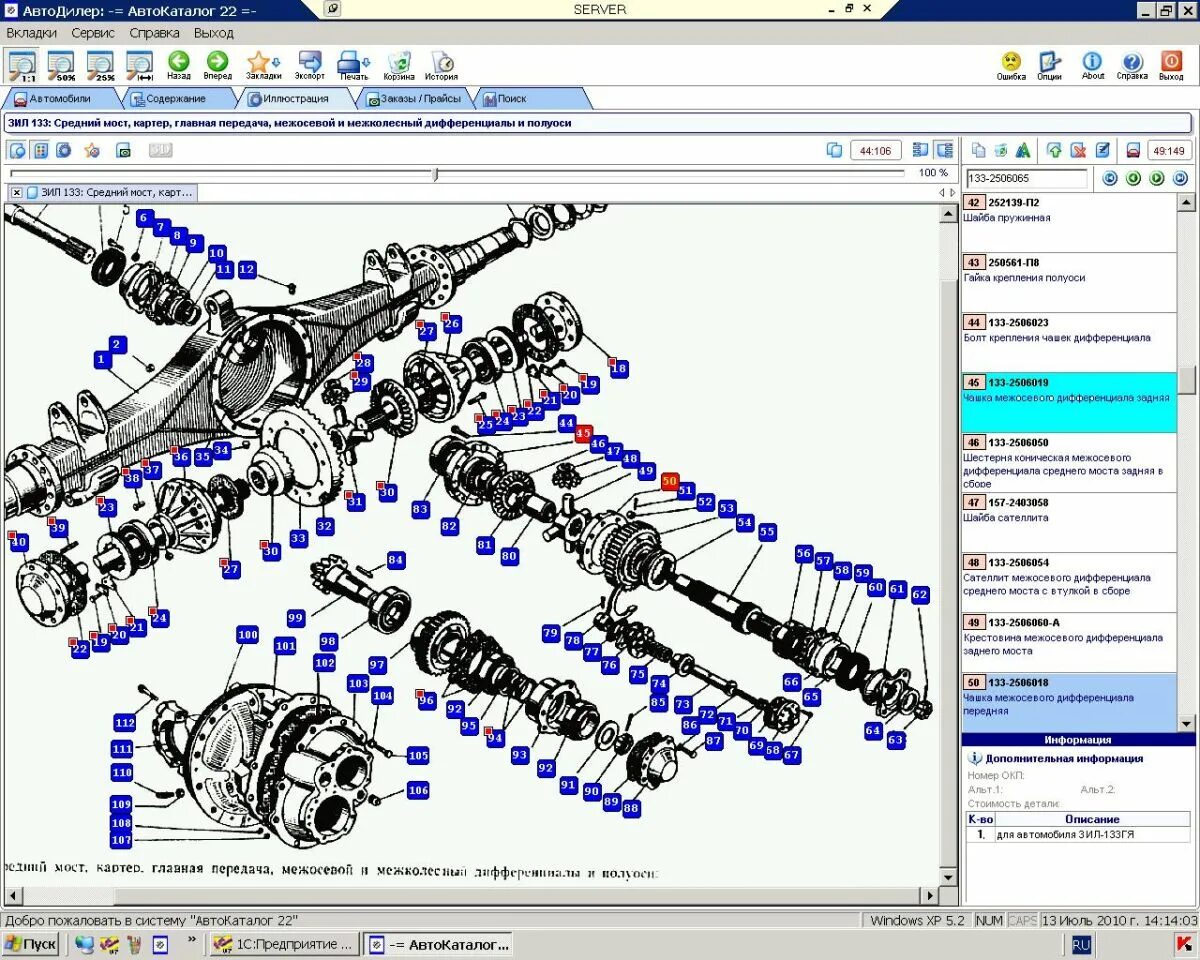This screenshot has width=1200, height=960.
Task: Click the Выход exit toolbar icon
Action: (1171, 65)
